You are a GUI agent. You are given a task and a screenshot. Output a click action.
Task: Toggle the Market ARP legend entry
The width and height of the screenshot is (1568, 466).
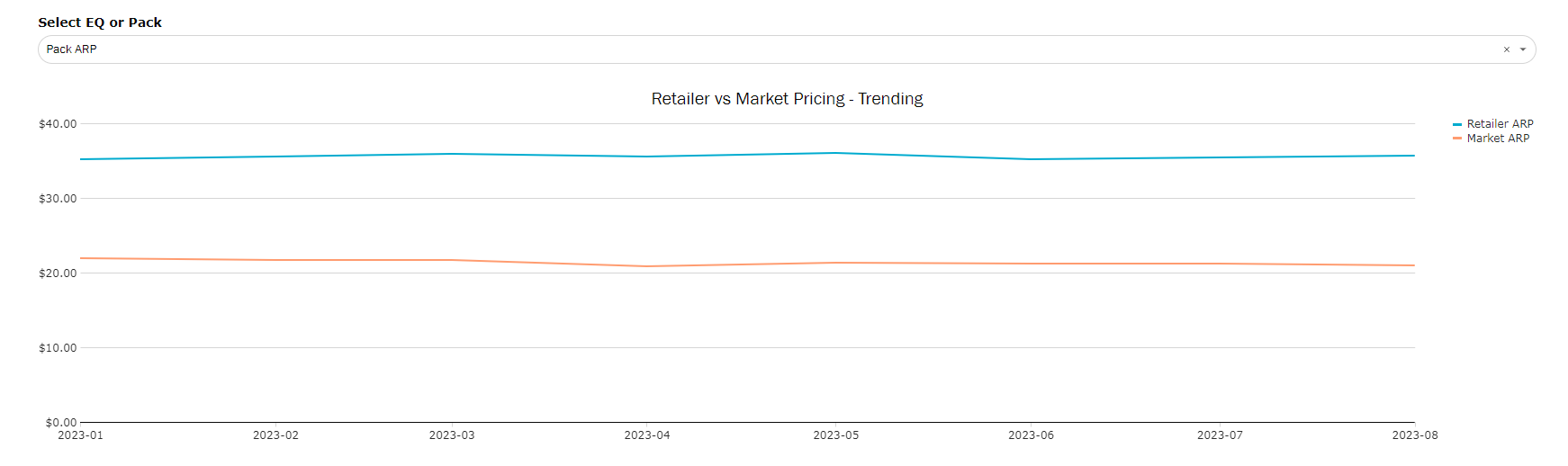(1498, 139)
